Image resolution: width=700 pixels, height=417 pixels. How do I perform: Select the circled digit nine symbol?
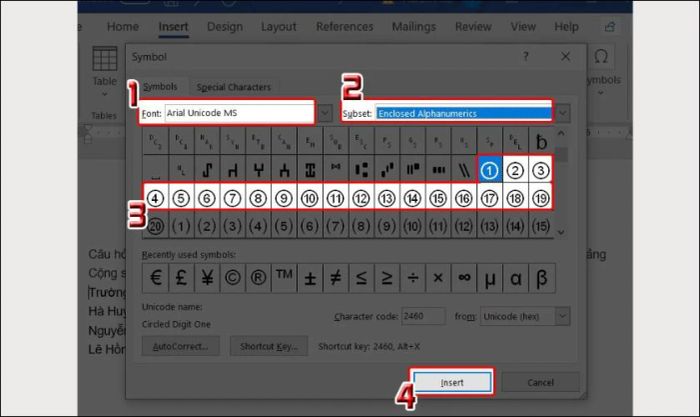coord(283,197)
